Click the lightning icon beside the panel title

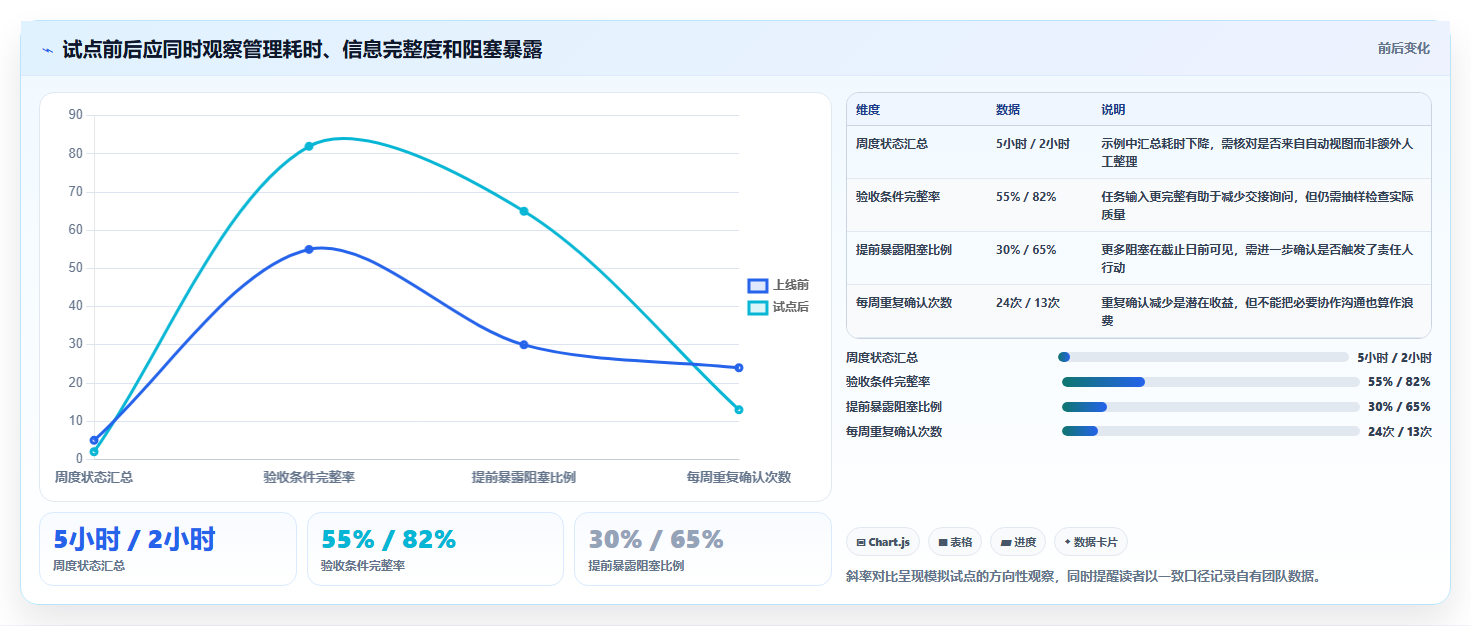tap(48, 50)
